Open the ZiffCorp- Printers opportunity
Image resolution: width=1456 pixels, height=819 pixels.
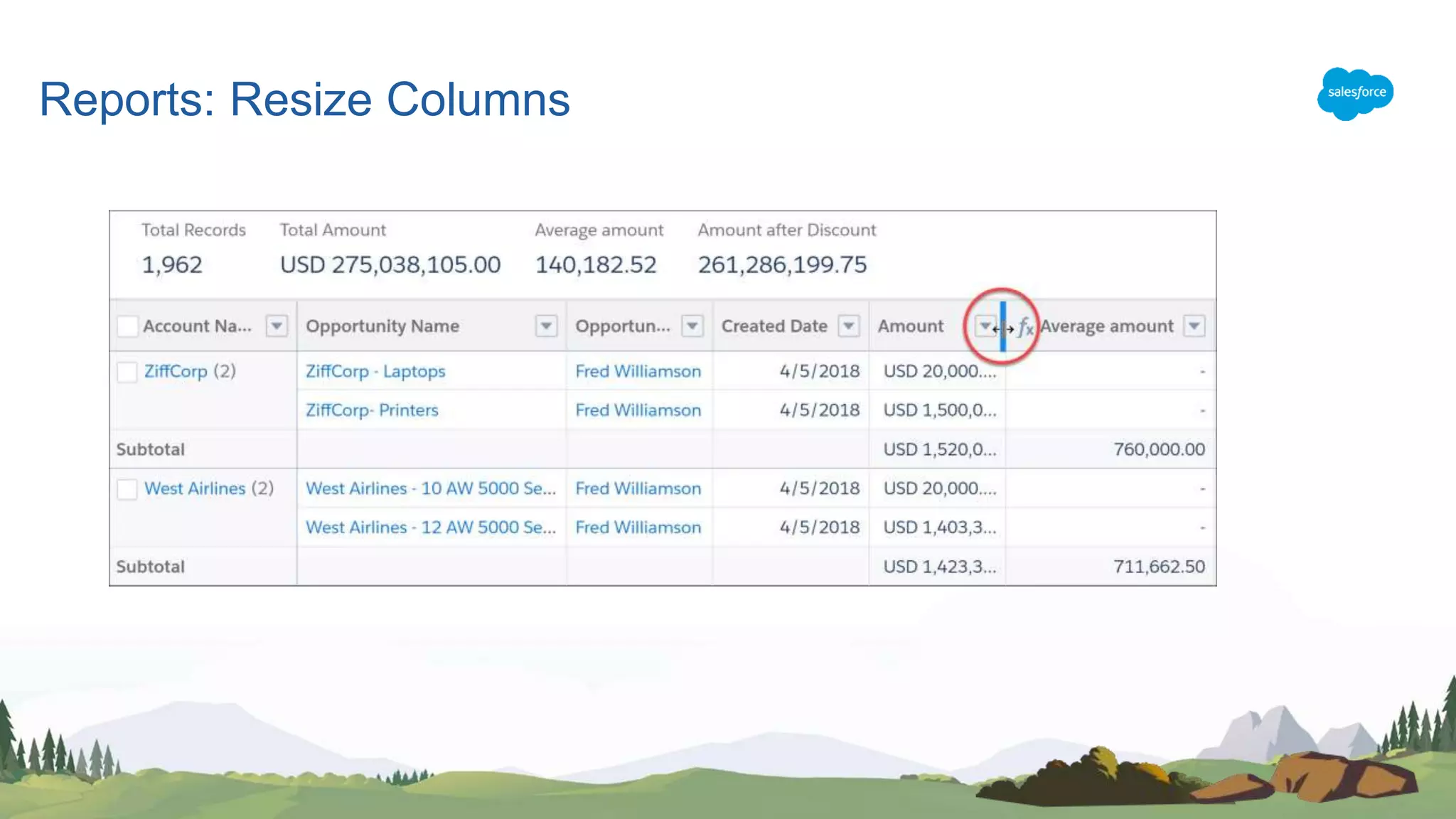coord(372,410)
